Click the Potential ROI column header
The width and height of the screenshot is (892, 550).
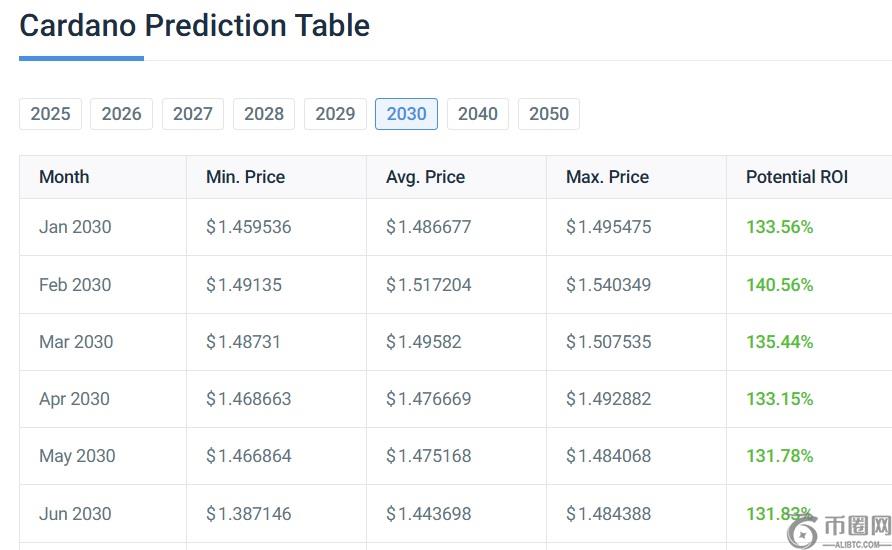click(x=796, y=177)
